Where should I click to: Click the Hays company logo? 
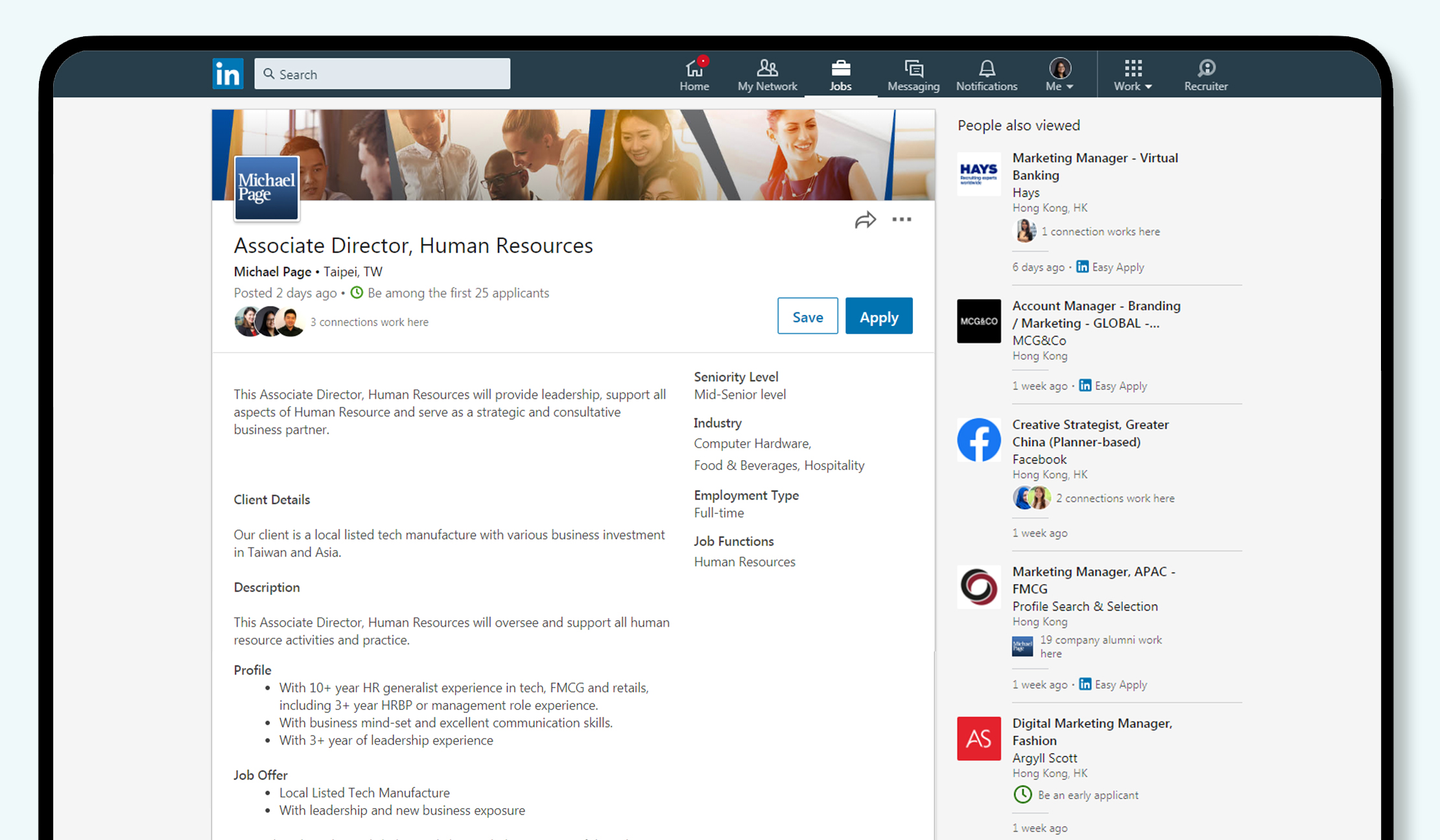979,174
